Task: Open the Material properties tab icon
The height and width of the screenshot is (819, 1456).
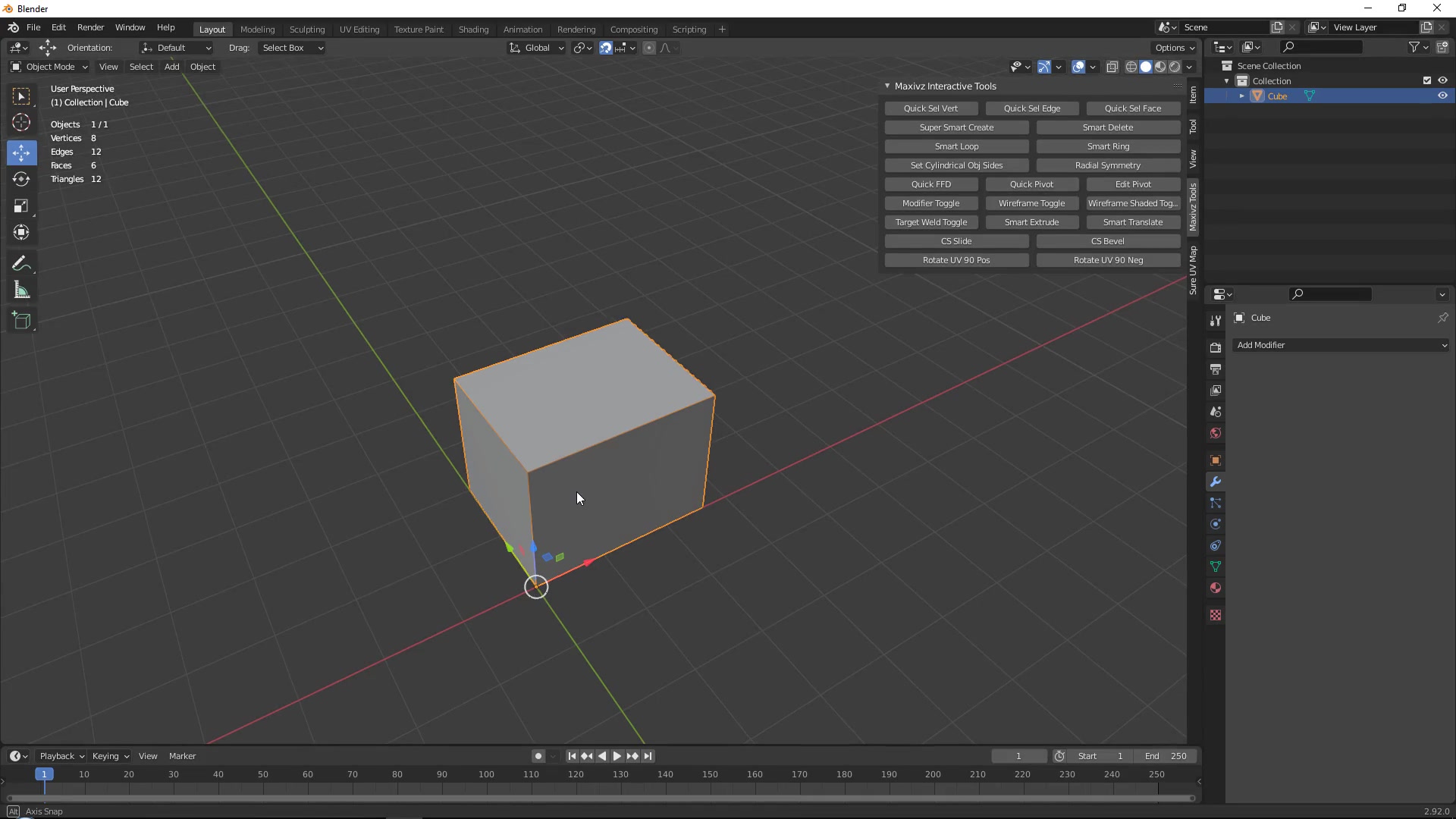Action: click(x=1216, y=588)
